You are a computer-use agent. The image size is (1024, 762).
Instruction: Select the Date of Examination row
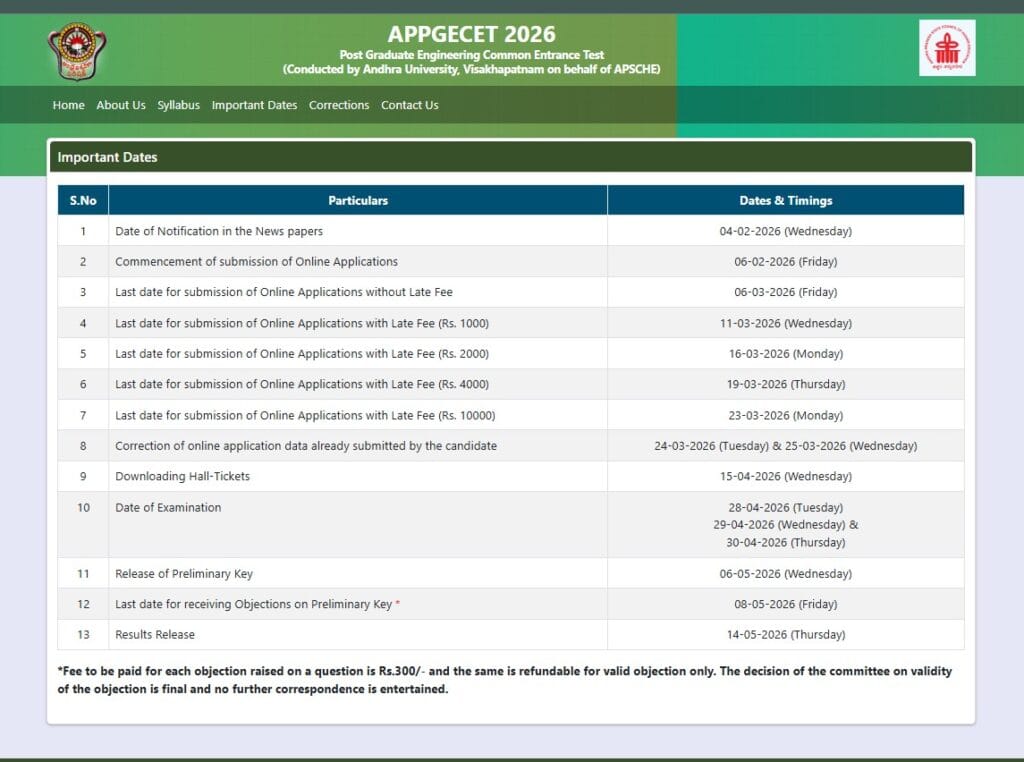pos(170,507)
